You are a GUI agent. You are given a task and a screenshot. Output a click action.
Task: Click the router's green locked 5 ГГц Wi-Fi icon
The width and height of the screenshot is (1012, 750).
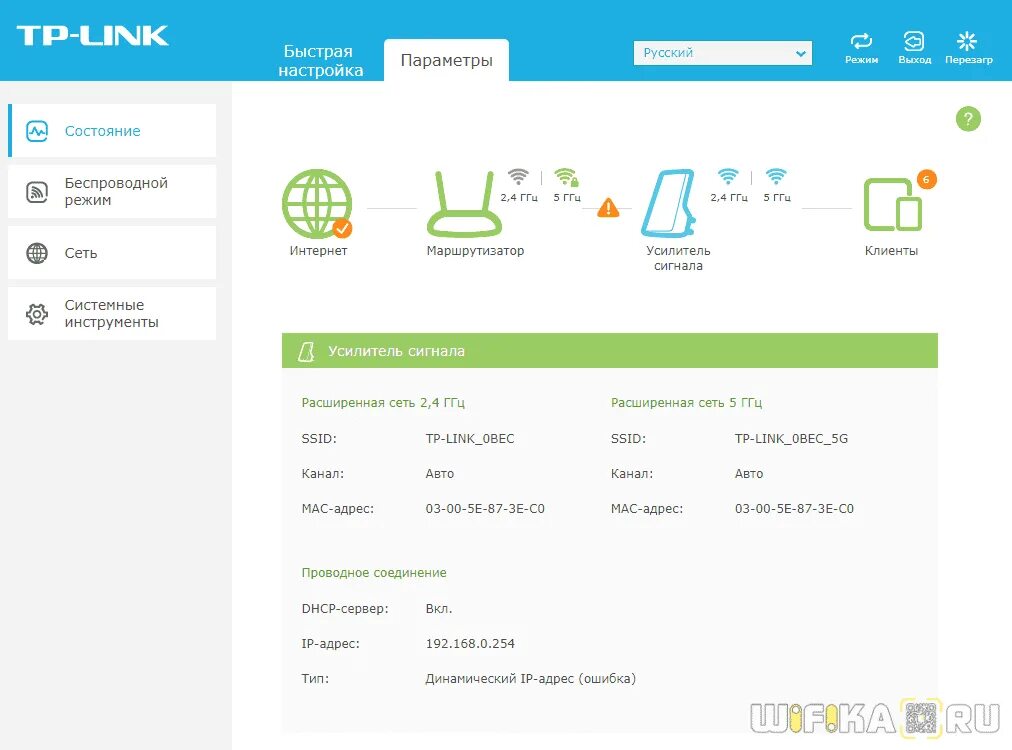[566, 177]
